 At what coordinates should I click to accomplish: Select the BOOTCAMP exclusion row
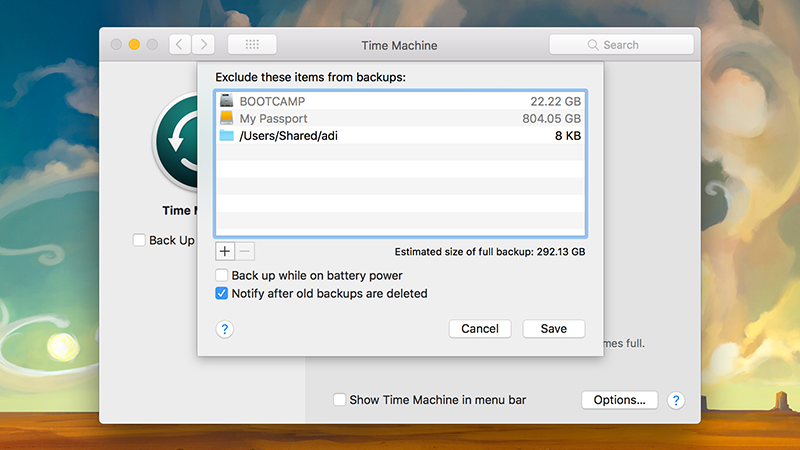[401, 101]
